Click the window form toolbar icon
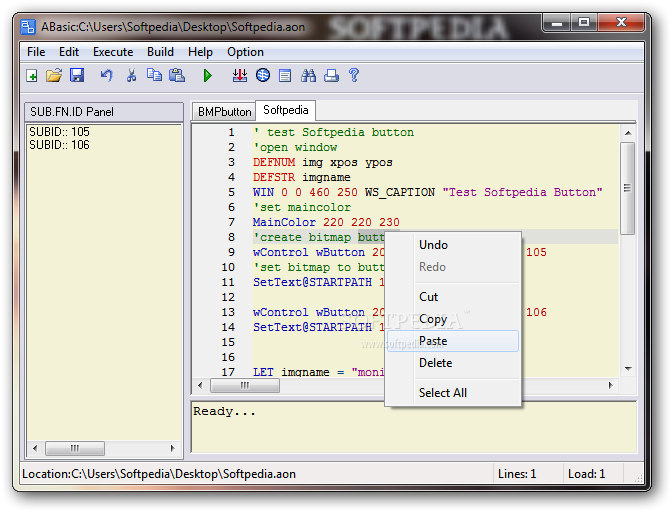Image resolution: width=672 pixels, height=512 pixels. tap(285, 76)
